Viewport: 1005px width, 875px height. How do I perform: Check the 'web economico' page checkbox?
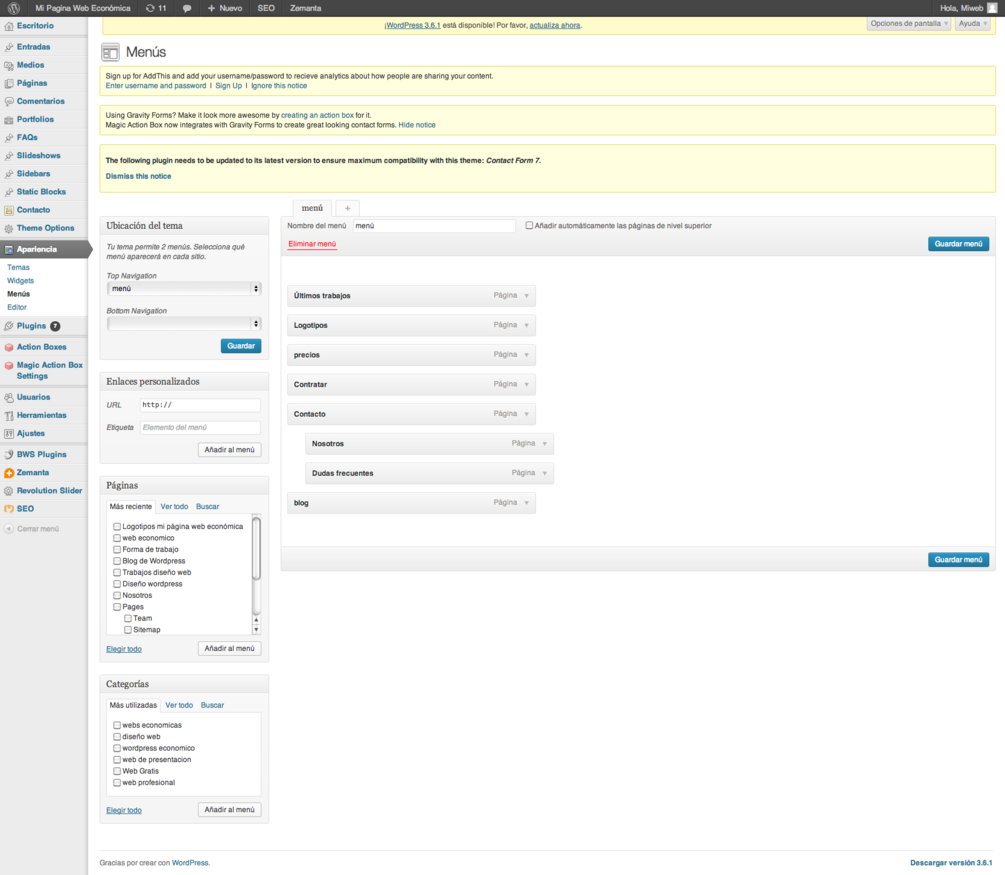[x=117, y=538]
